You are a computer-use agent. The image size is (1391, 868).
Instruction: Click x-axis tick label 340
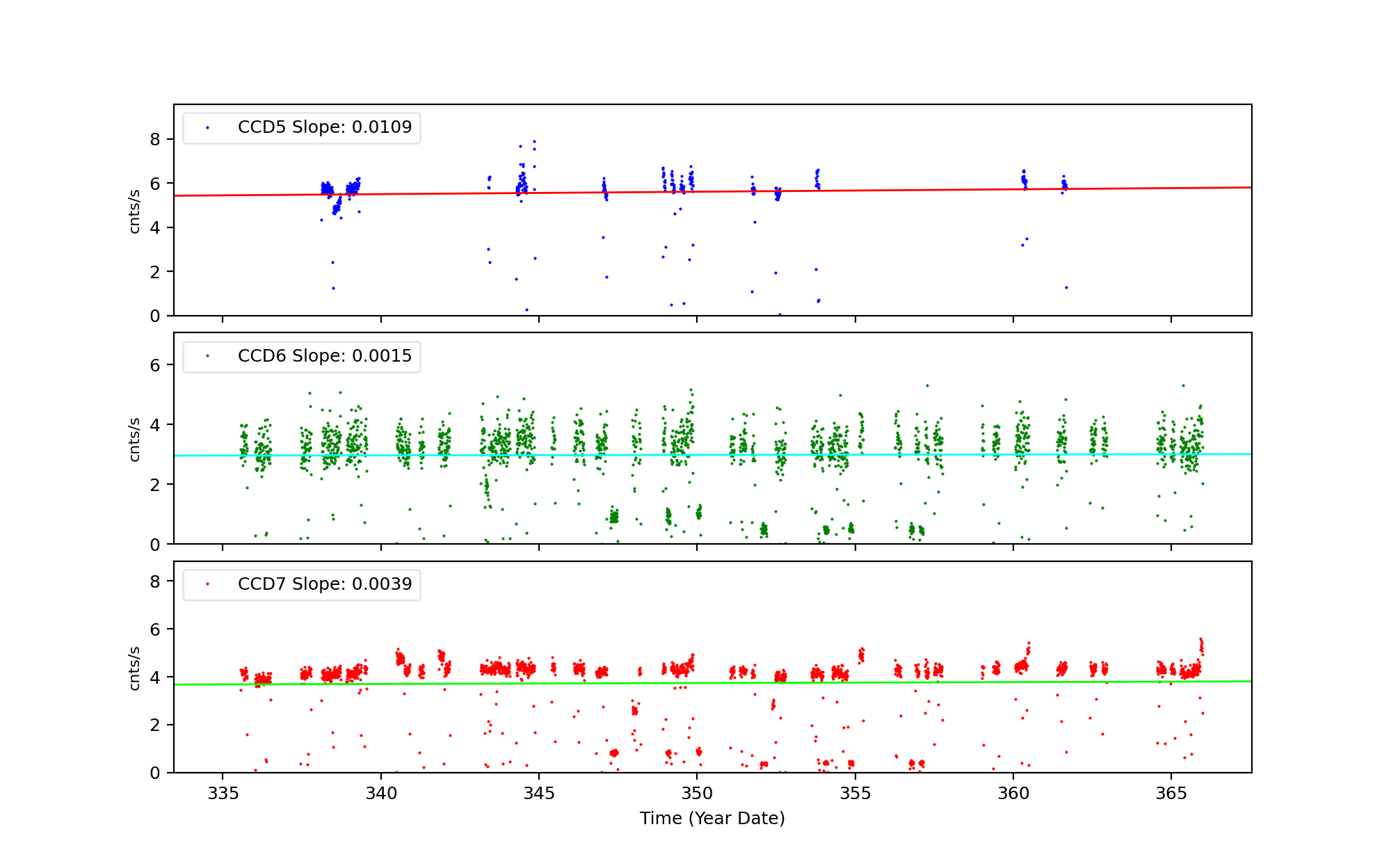[380, 794]
